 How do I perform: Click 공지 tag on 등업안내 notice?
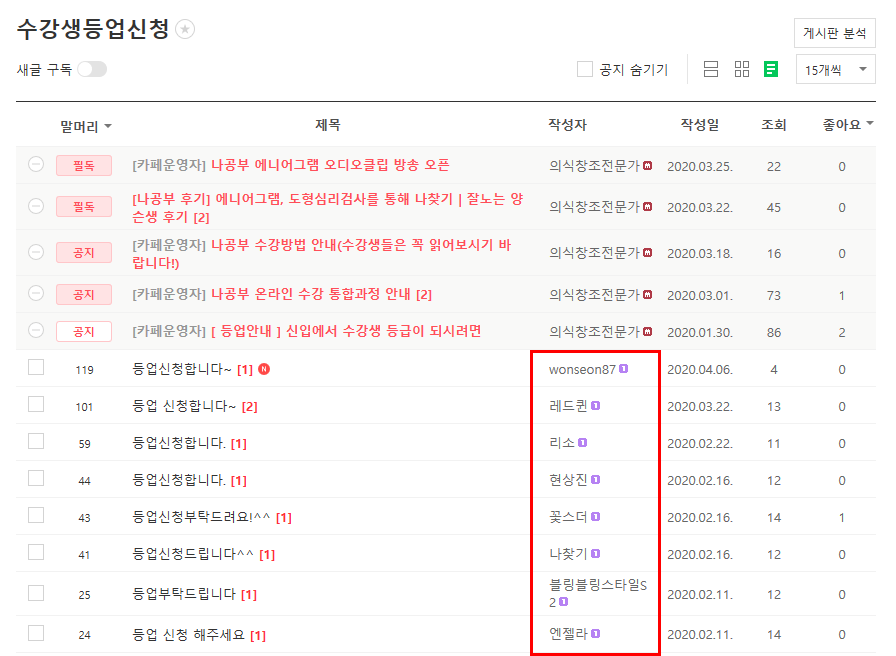tap(84, 331)
